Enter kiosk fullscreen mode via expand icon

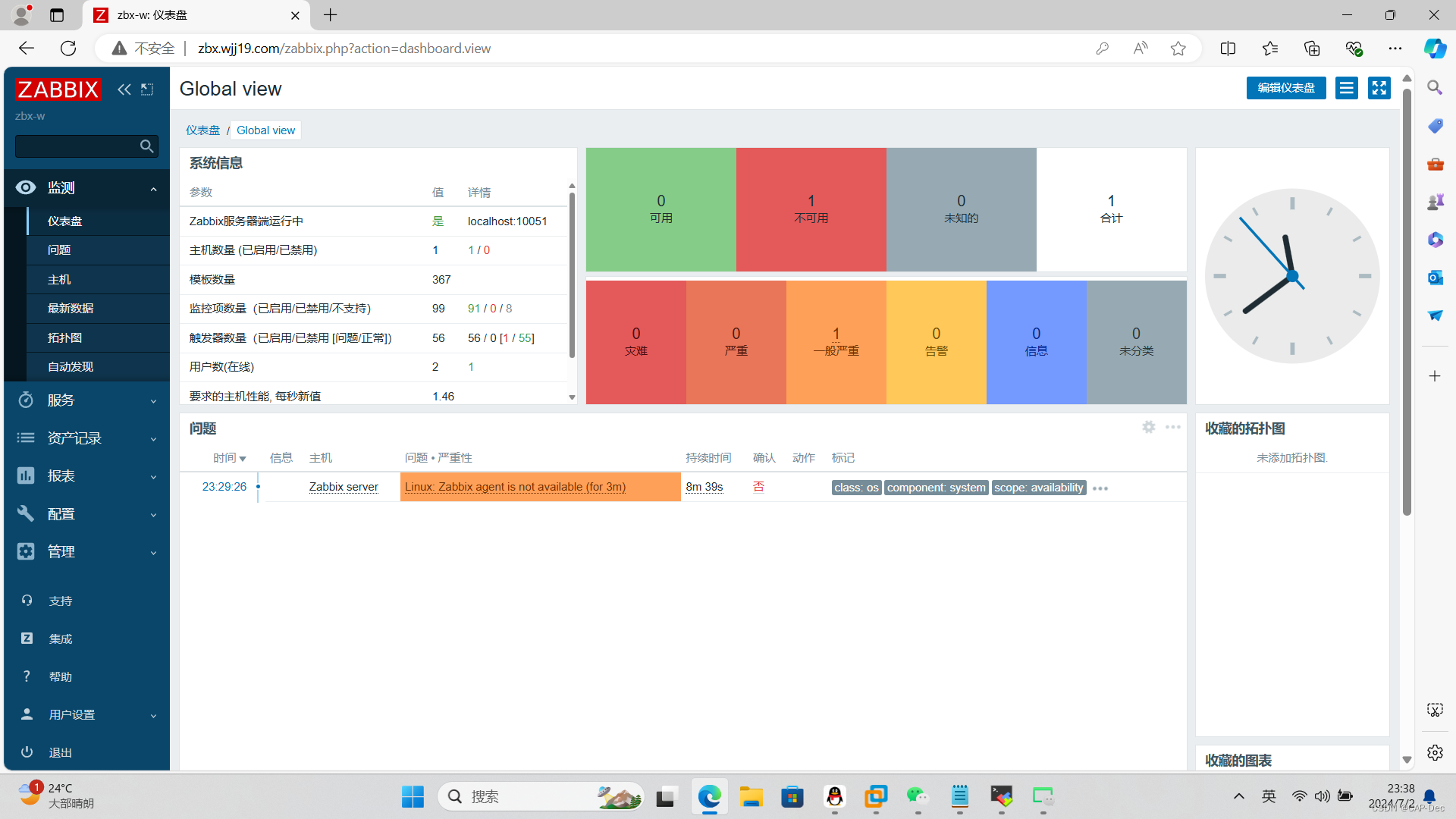coord(1379,88)
